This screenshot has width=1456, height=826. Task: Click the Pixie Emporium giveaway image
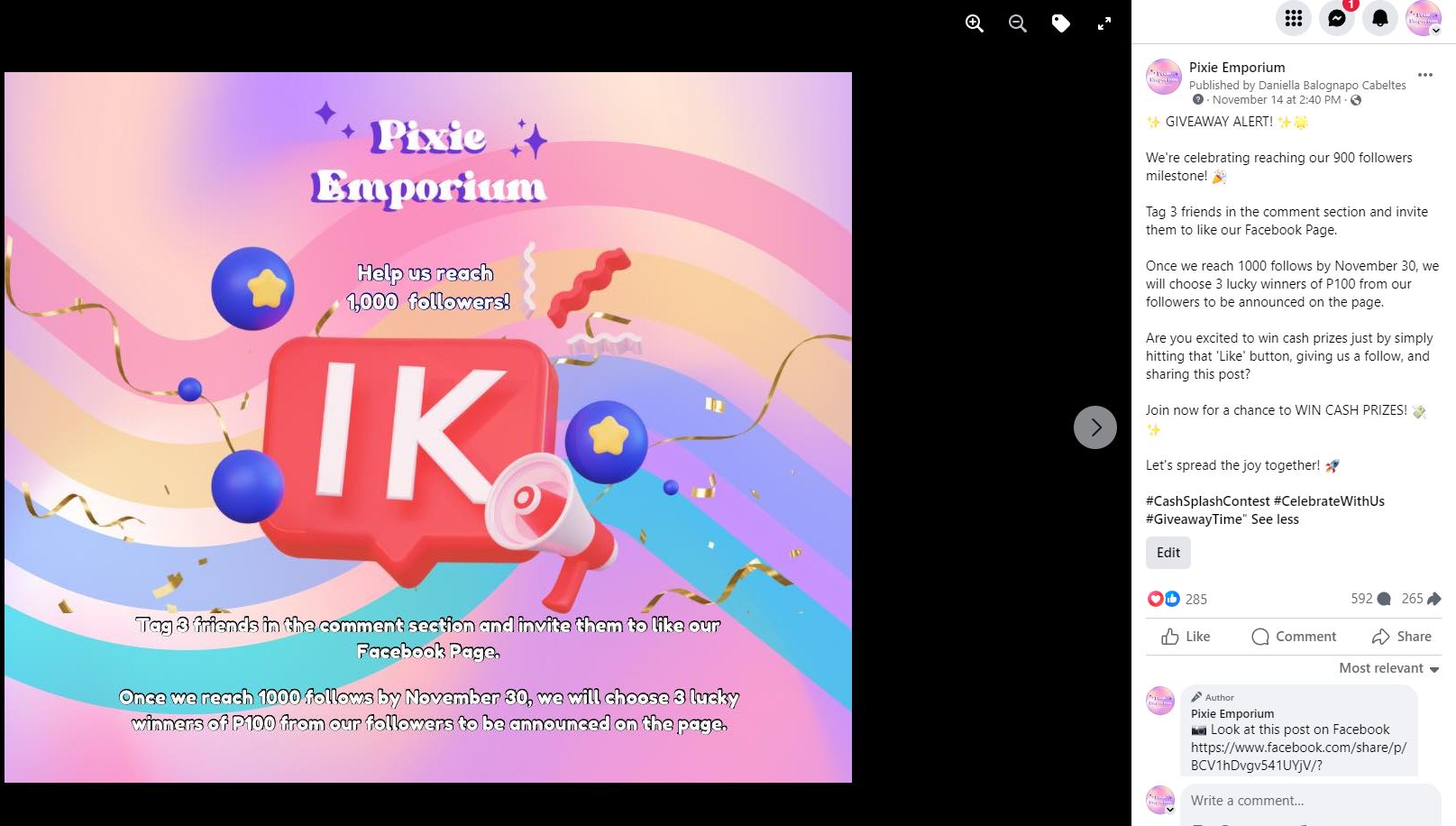click(428, 427)
